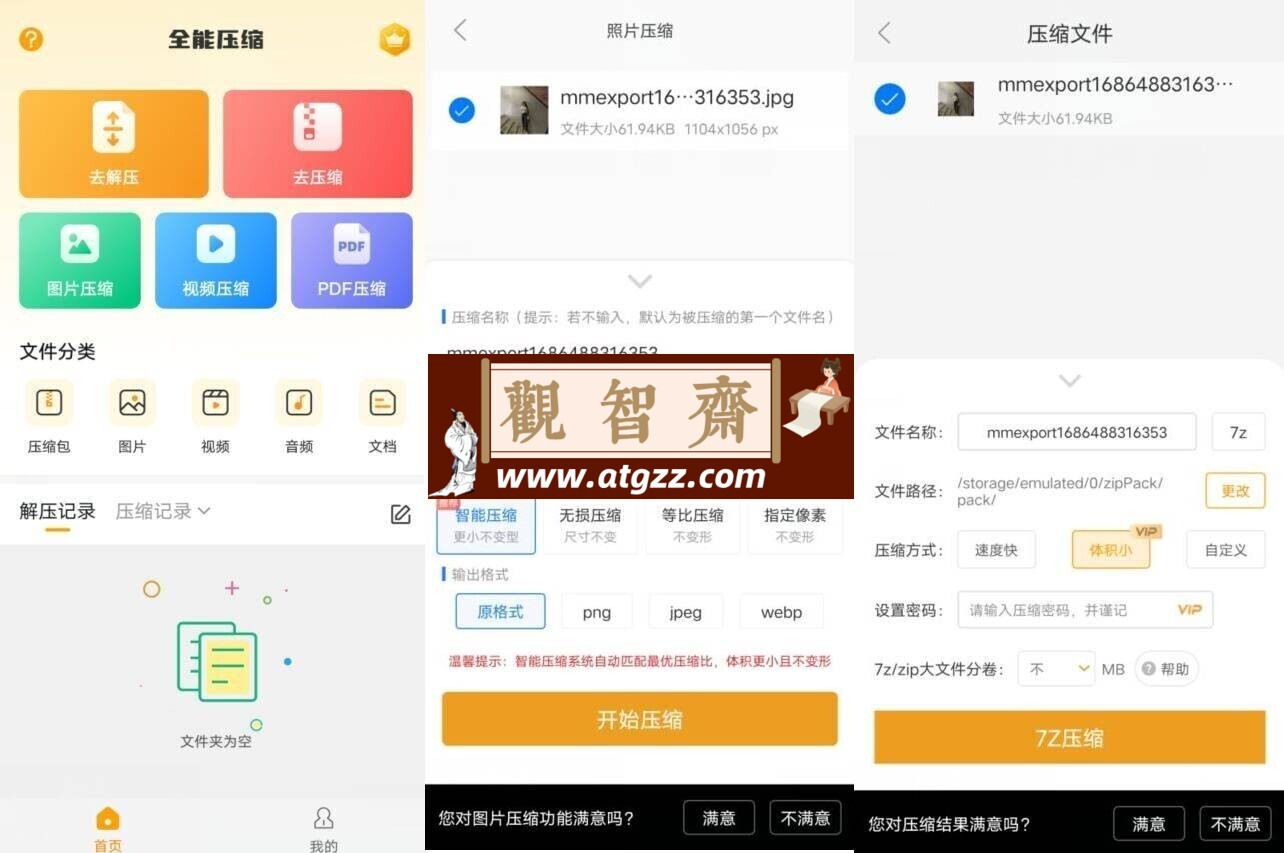Tap 满意 on image compression survey
This screenshot has height=853, width=1284.
[719, 818]
